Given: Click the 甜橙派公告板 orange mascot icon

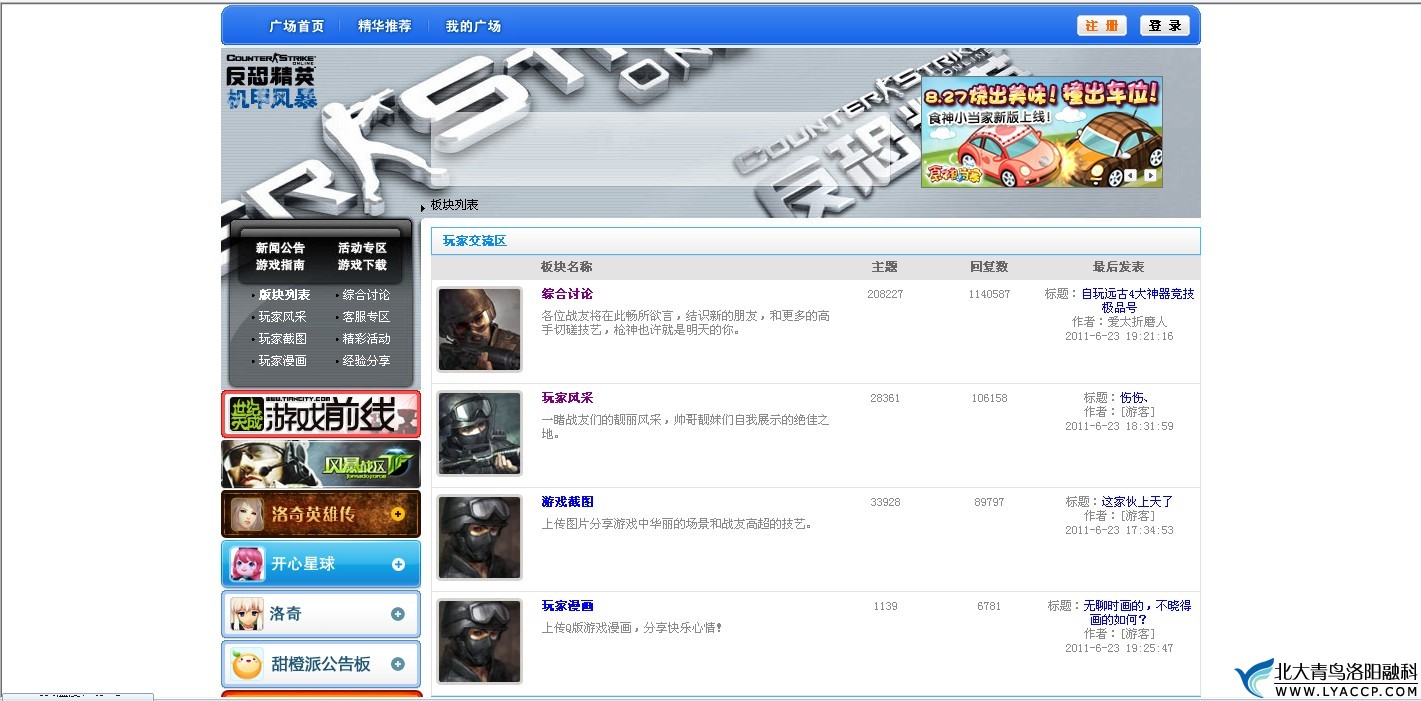Looking at the screenshot, I should 247,664.
